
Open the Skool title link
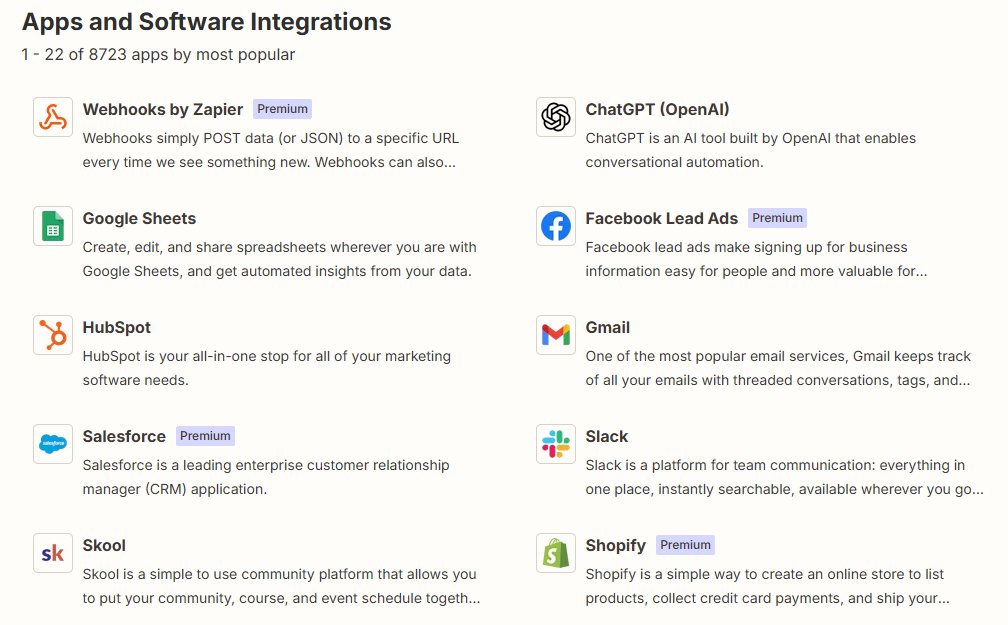[x=104, y=545]
